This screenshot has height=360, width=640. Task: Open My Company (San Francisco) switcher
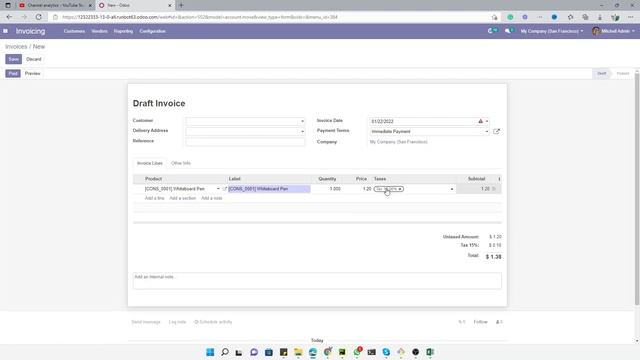551,31
